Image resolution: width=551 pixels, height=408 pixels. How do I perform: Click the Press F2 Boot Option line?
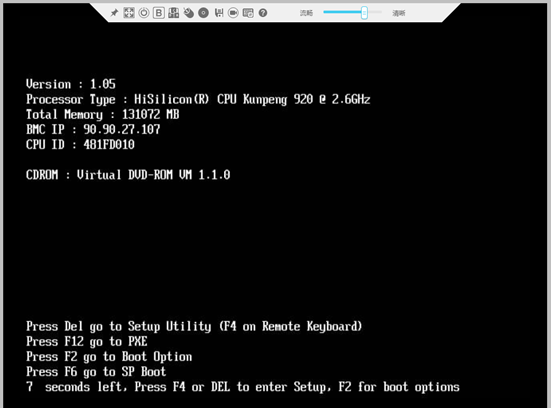(x=109, y=357)
